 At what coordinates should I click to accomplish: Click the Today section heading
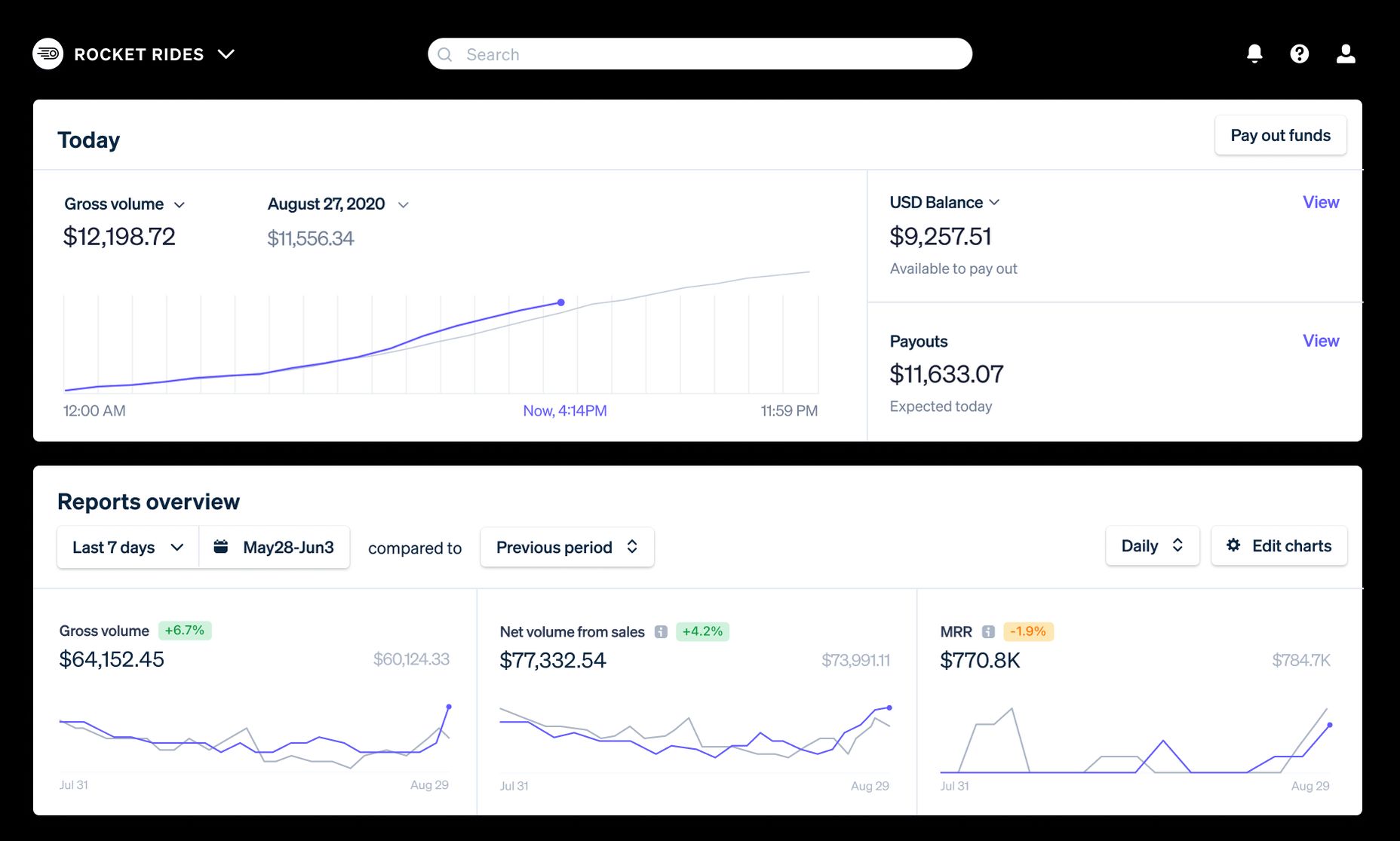tap(89, 140)
